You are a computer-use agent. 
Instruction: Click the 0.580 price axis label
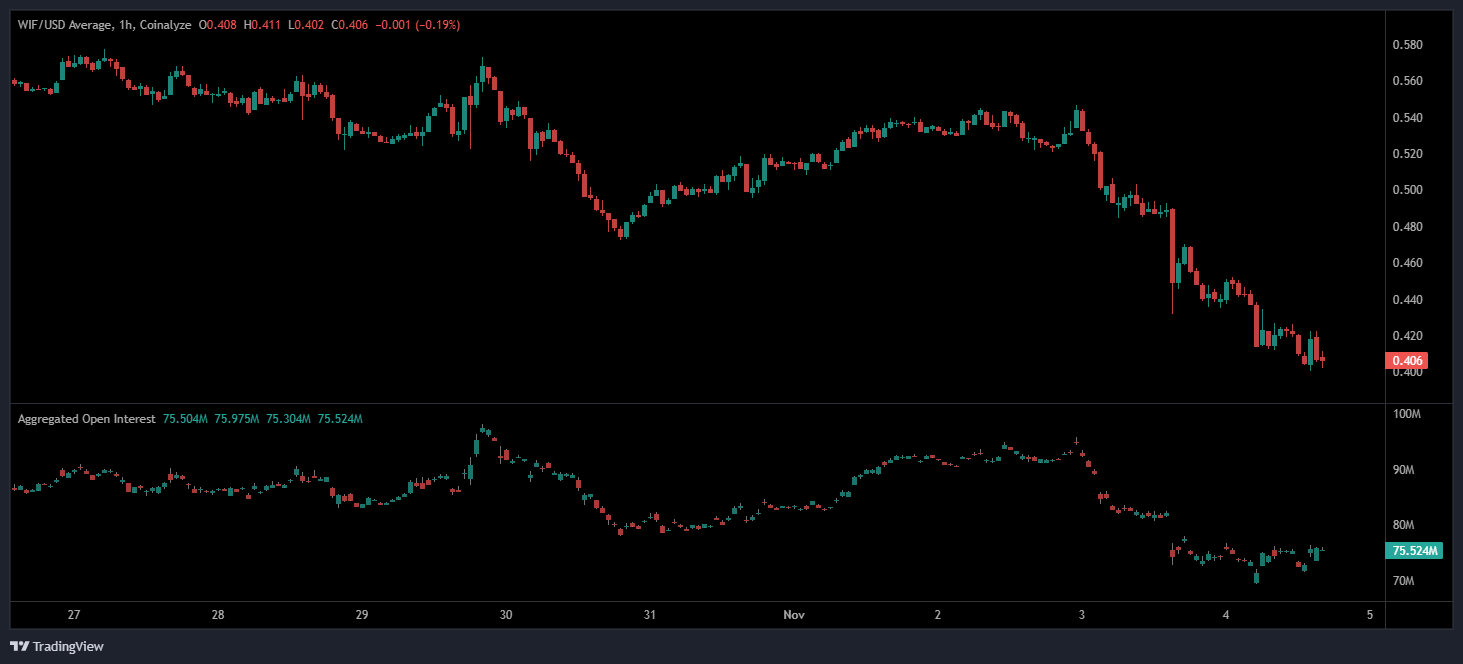(1407, 45)
